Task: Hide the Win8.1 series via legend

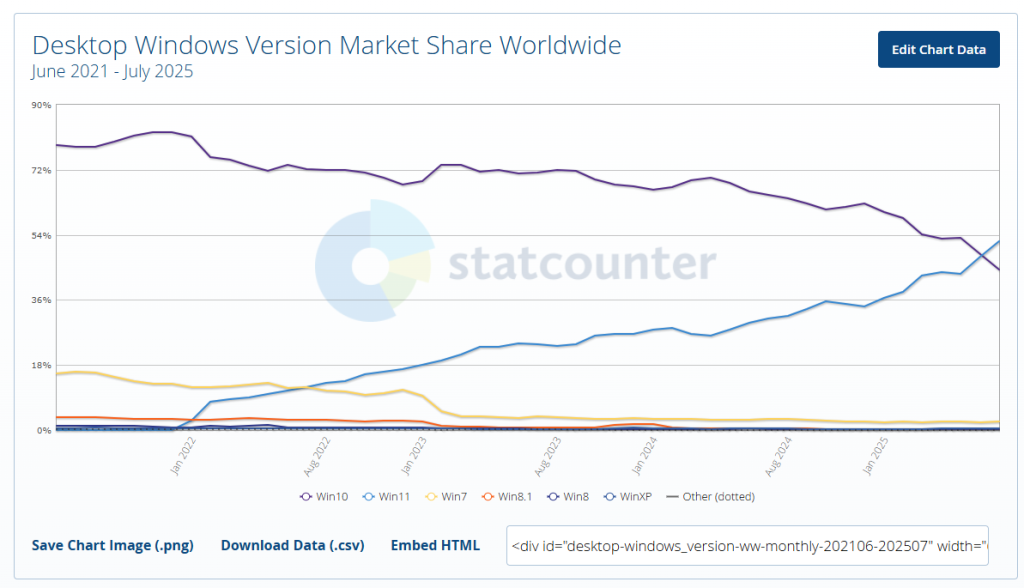Action: pyautogui.click(x=507, y=497)
